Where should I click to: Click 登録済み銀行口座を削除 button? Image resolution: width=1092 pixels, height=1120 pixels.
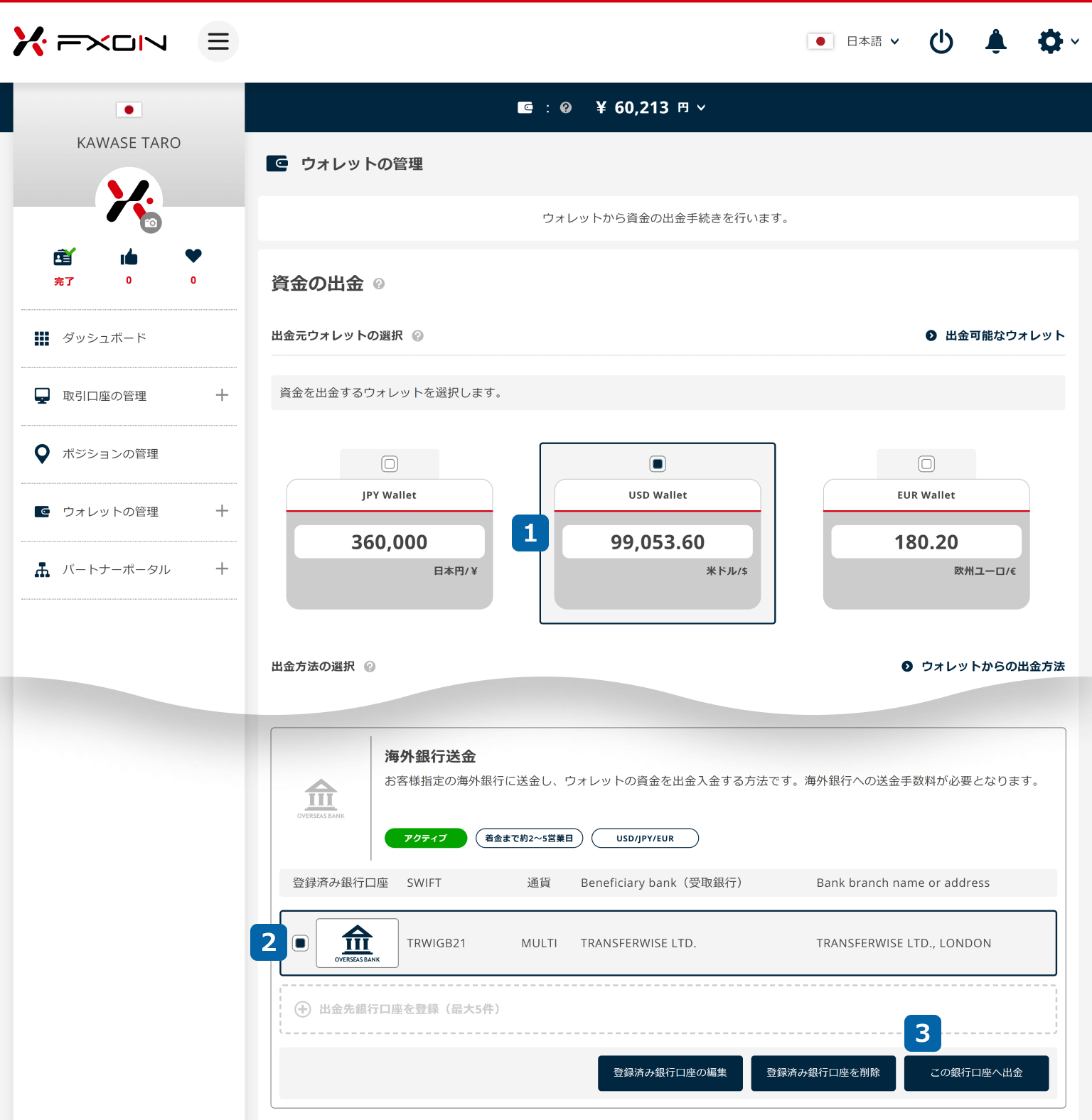823,1073
